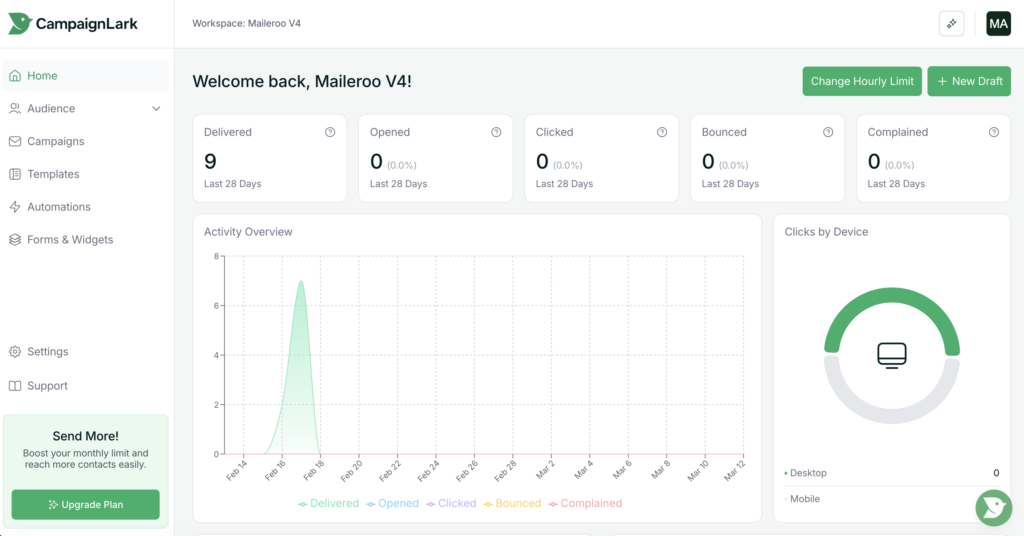
Task: Click help icon on Delivered card
Action: (x=330, y=132)
